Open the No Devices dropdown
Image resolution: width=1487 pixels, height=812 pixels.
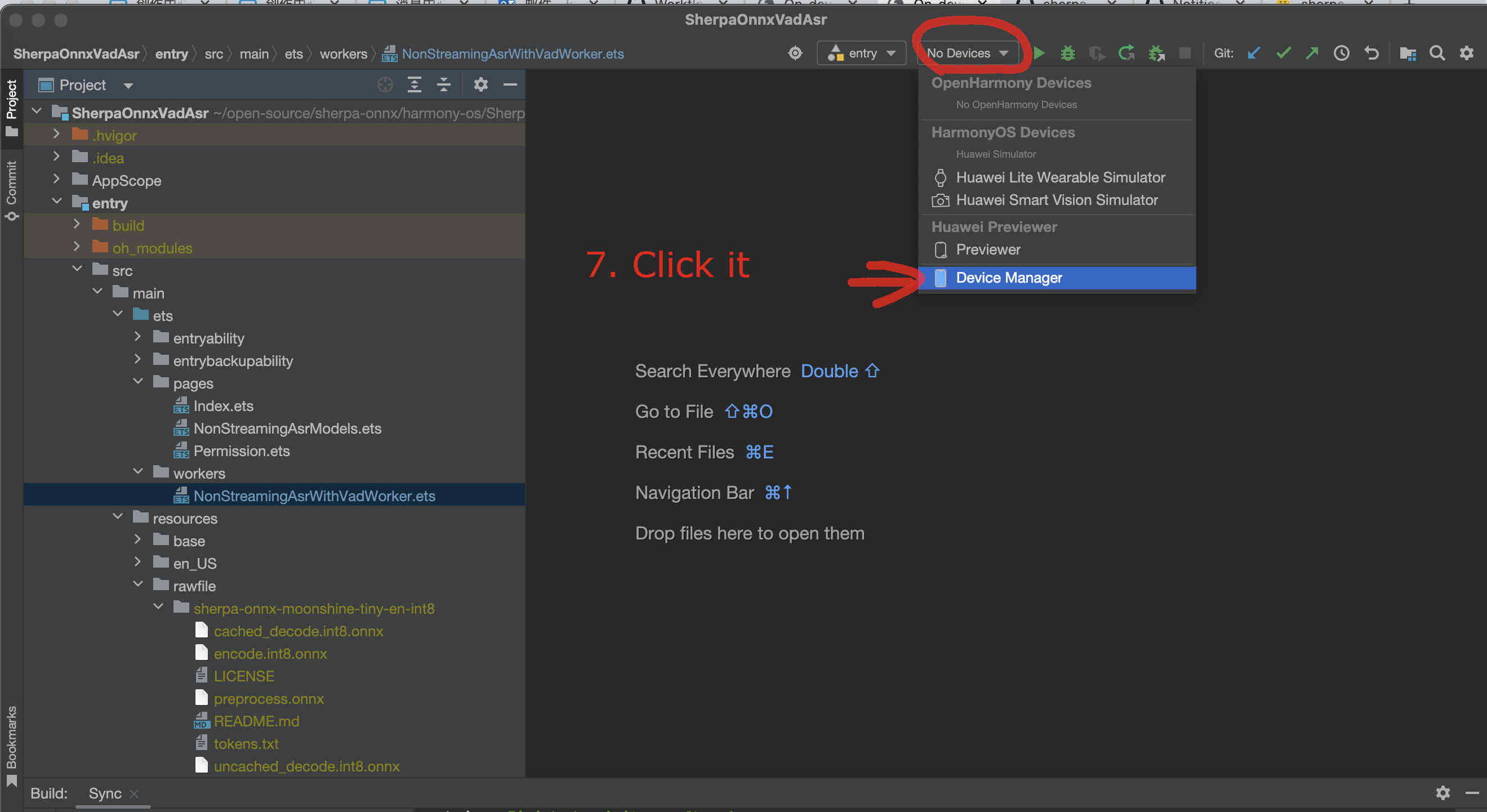tap(967, 53)
